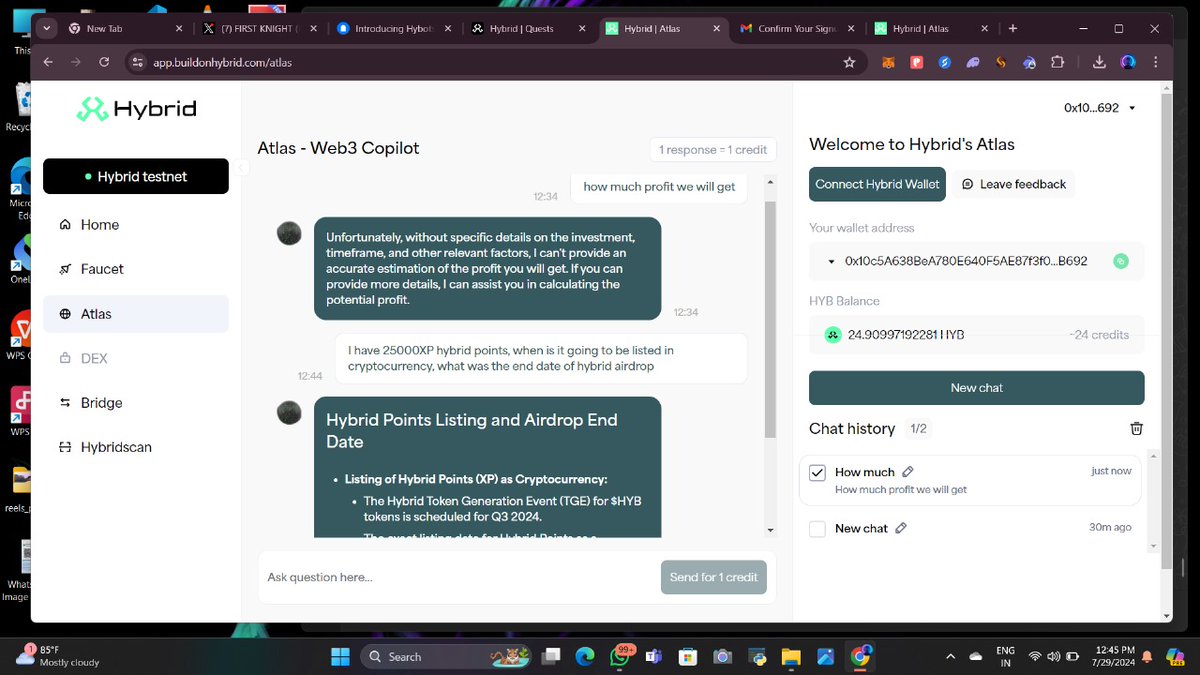Click the 24.90997192281 HYB balance
This screenshot has width=1200, height=675.
[906, 335]
